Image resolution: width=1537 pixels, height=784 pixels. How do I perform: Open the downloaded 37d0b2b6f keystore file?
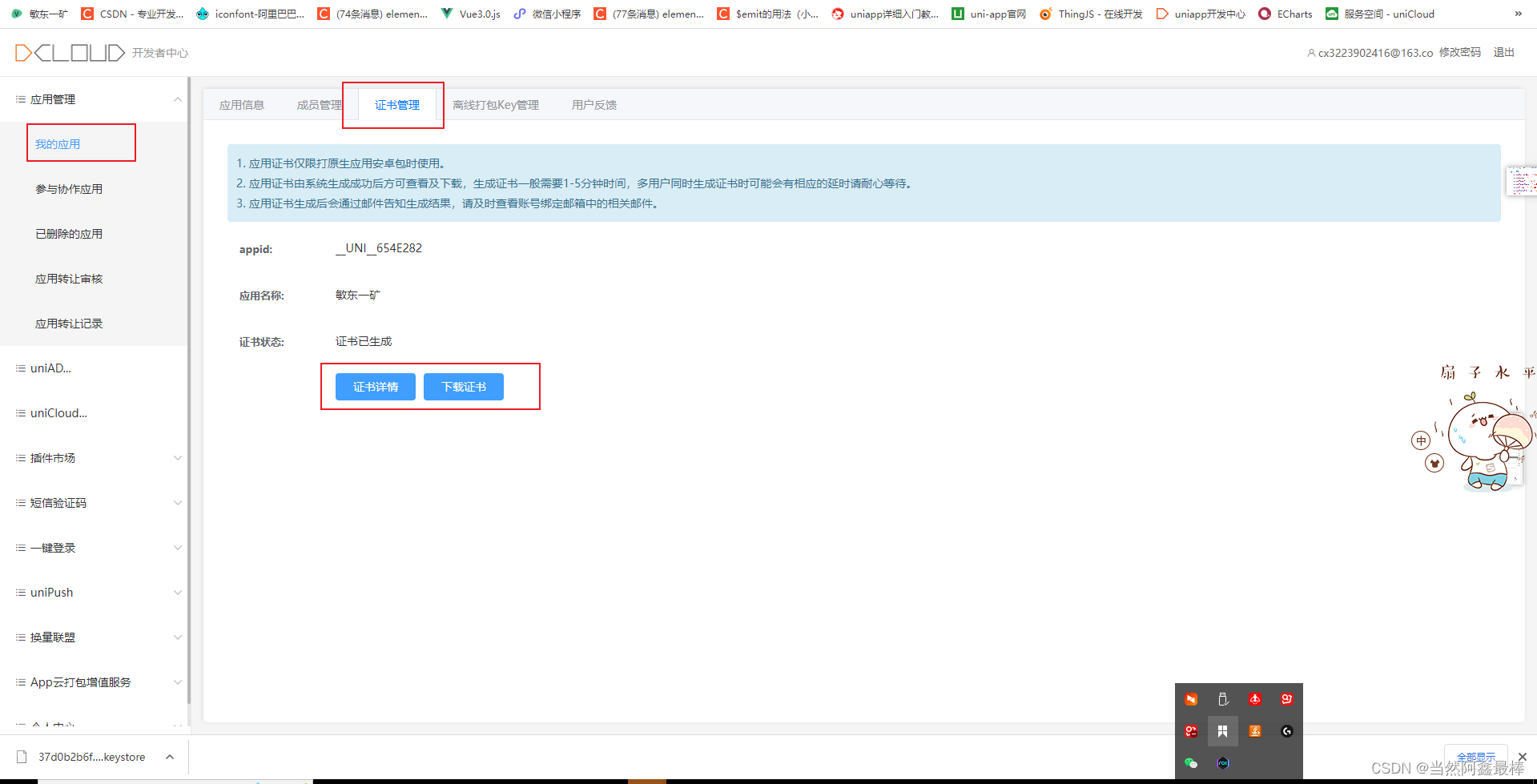[91, 756]
